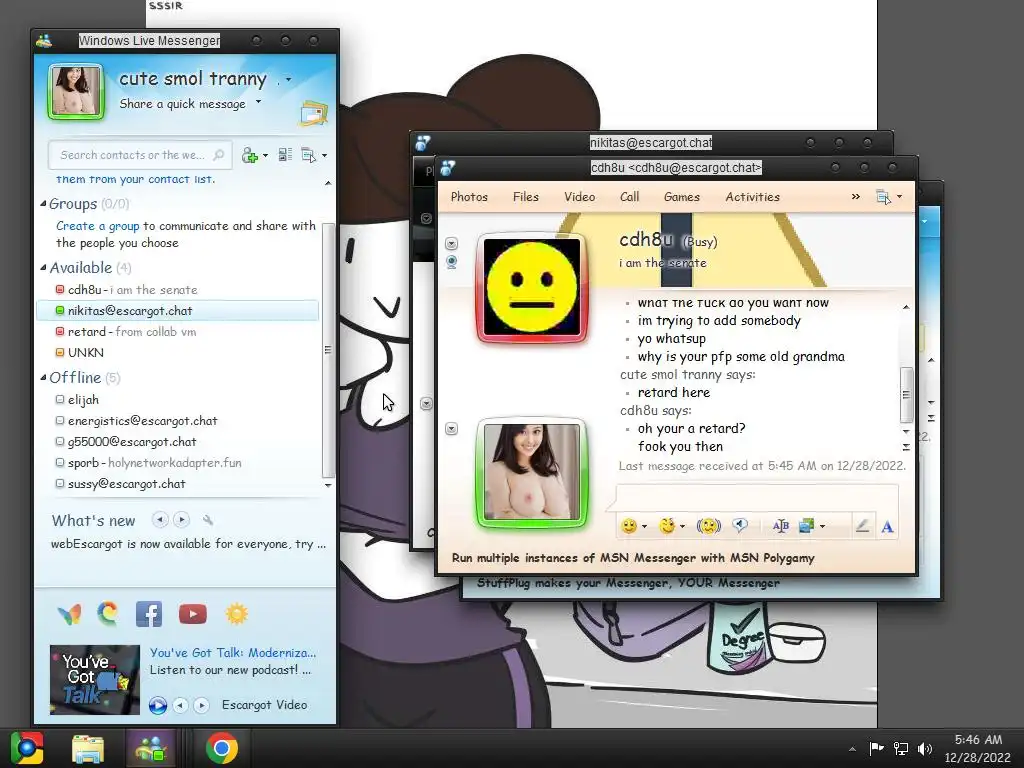Click Call in the chat toolbar
1024x768 pixels.
[x=630, y=197]
